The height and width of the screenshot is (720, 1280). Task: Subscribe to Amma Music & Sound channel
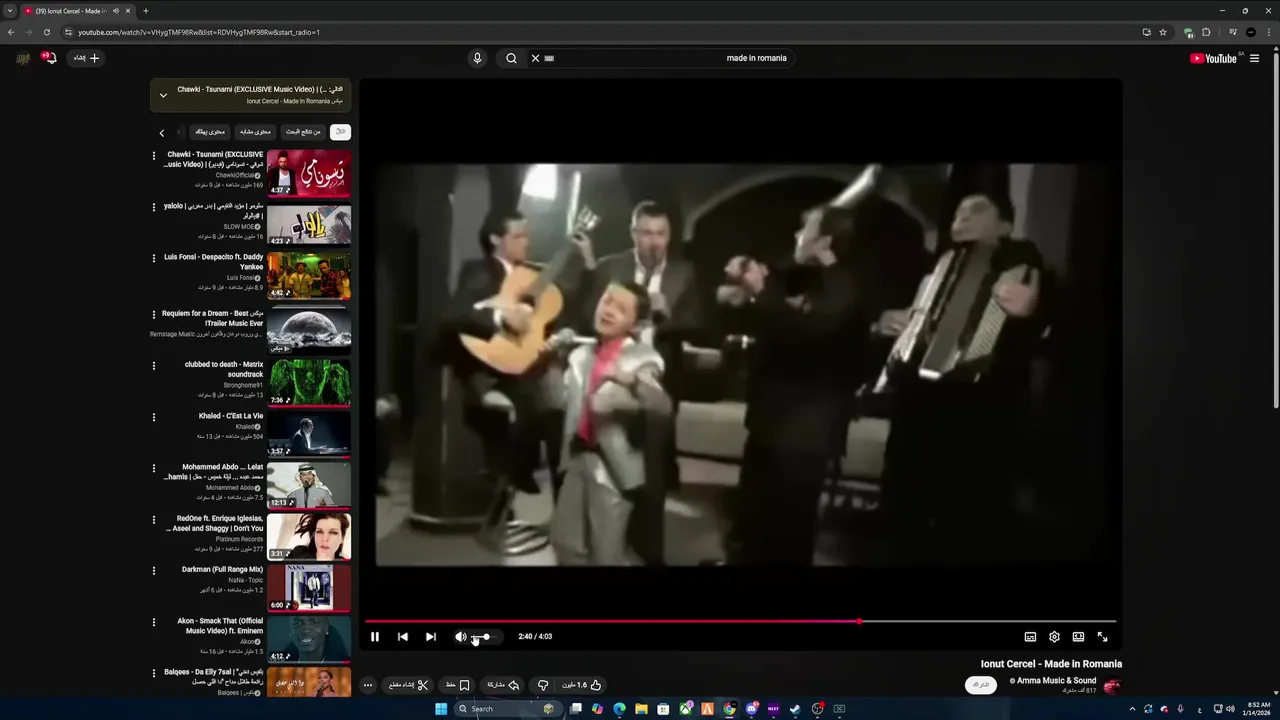click(980, 685)
